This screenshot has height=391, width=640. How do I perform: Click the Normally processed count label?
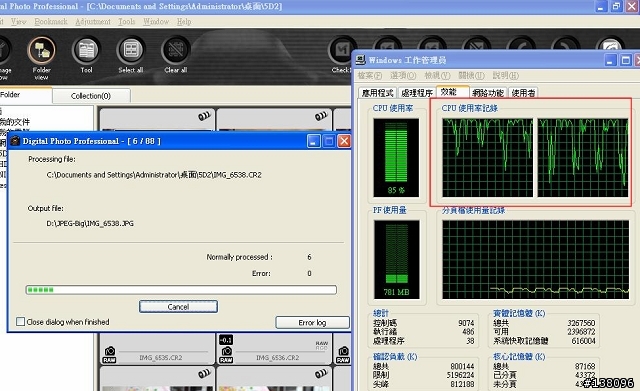(239, 257)
